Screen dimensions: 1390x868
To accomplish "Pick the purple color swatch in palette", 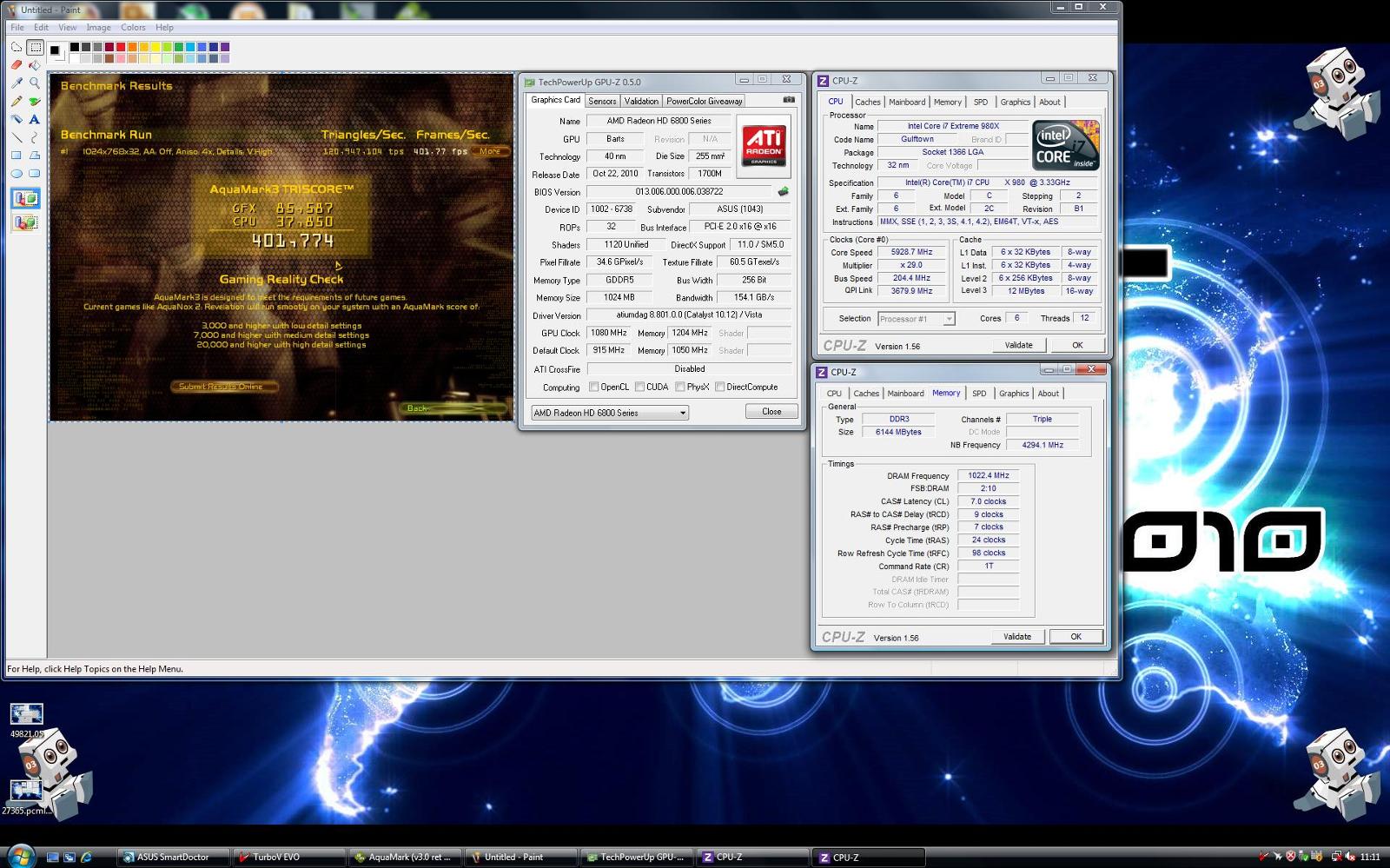I will (225, 47).
